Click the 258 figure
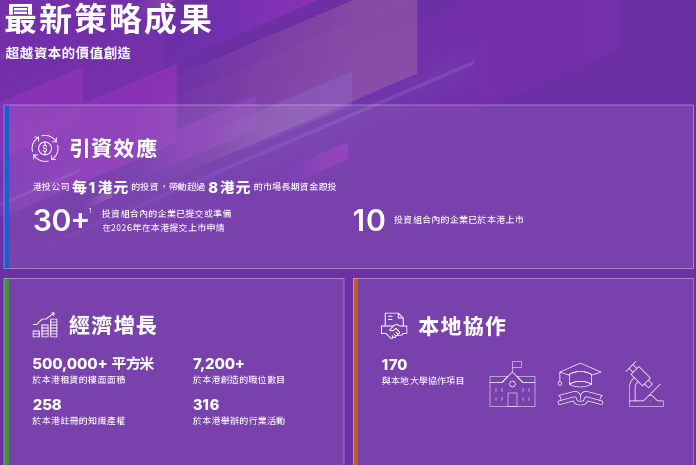 (x=47, y=405)
